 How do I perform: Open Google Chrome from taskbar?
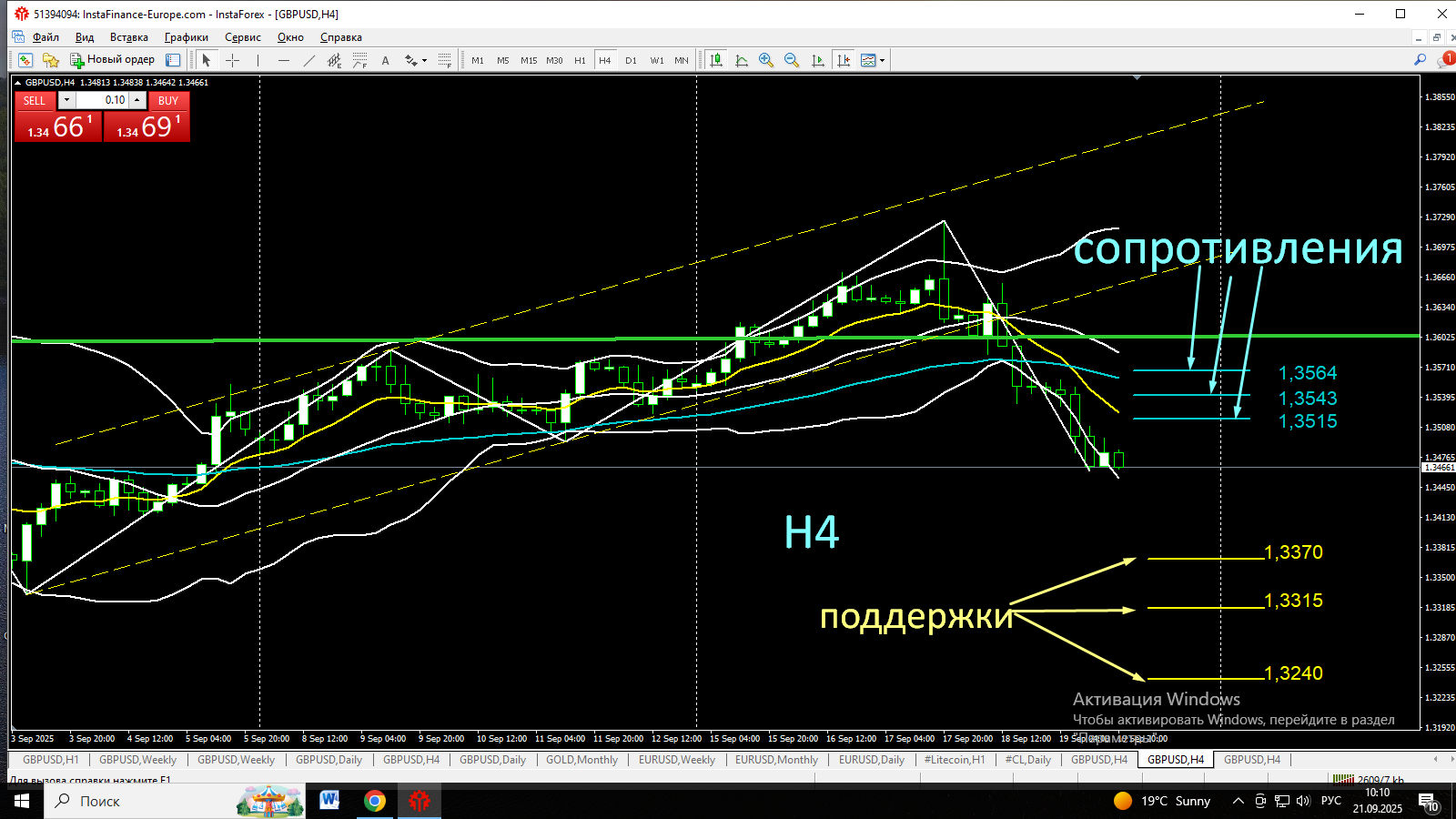(x=374, y=801)
